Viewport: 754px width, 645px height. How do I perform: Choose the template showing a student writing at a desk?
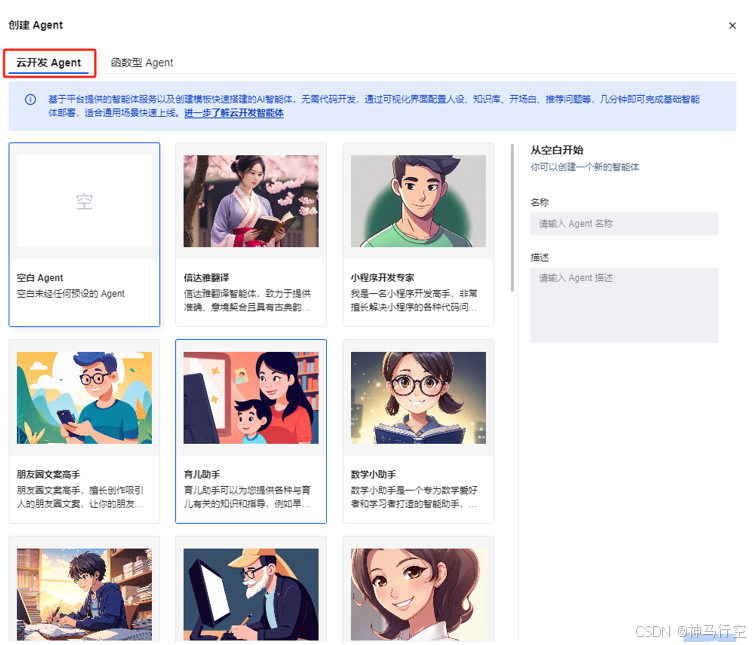point(84,594)
